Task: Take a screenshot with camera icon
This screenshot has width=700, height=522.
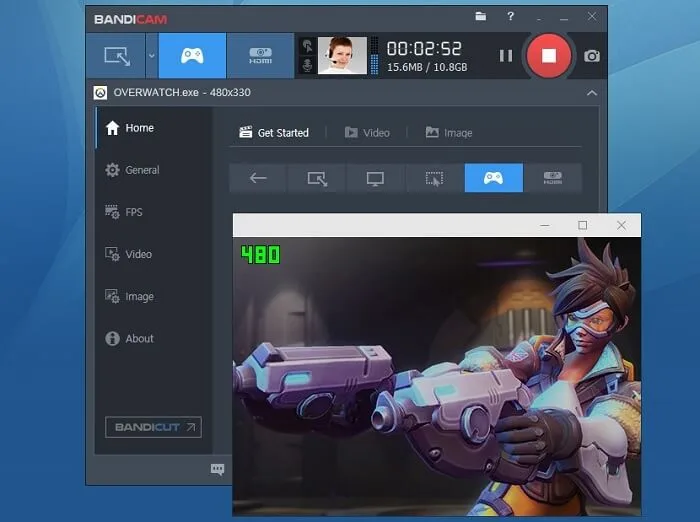Action: click(592, 56)
